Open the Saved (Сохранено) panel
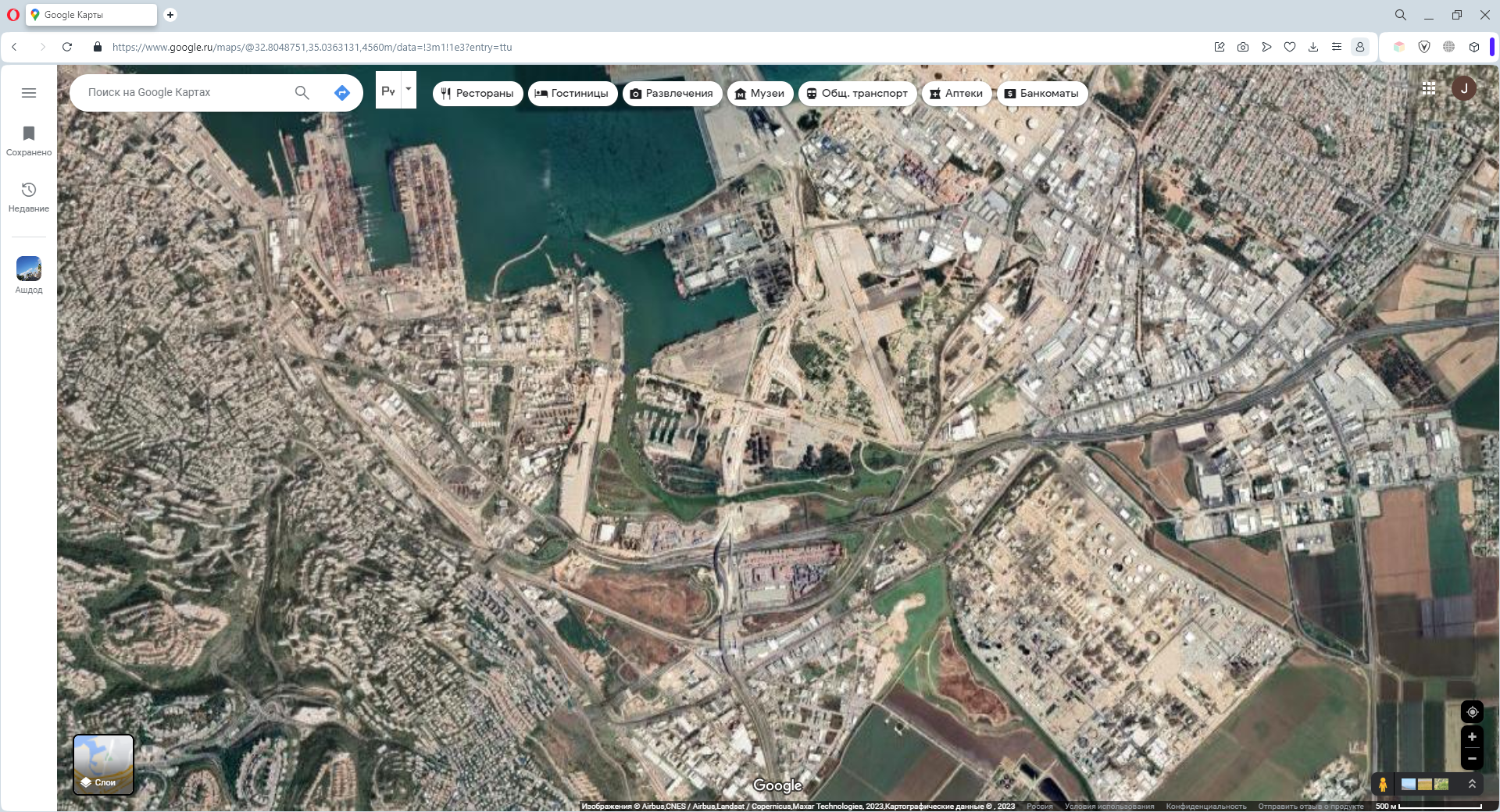1500x812 pixels. tap(29, 141)
